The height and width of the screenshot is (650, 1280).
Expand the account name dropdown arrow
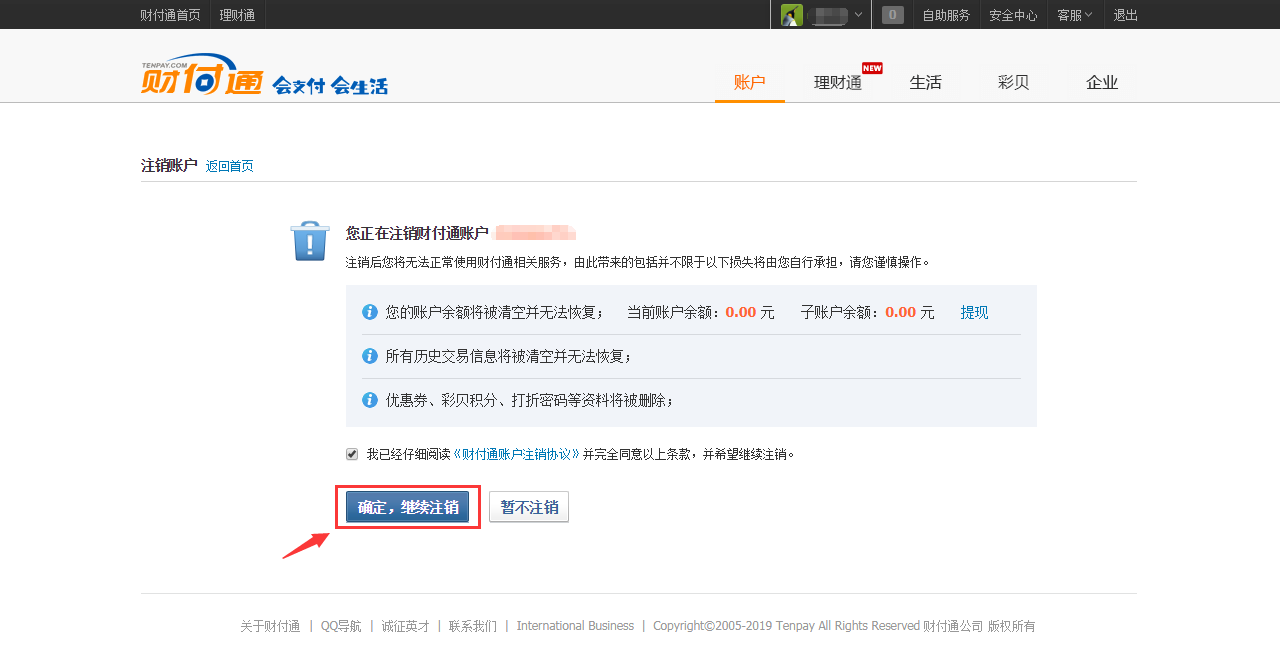(x=858, y=15)
